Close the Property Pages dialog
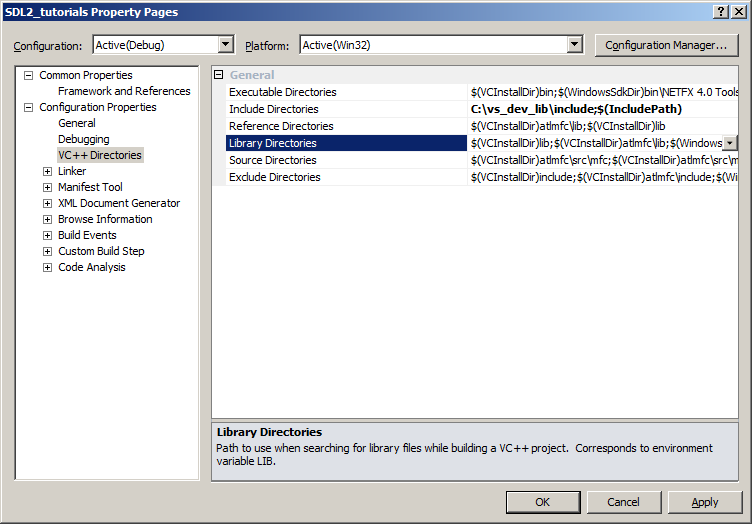The image size is (752, 524). click(x=739, y=12)
